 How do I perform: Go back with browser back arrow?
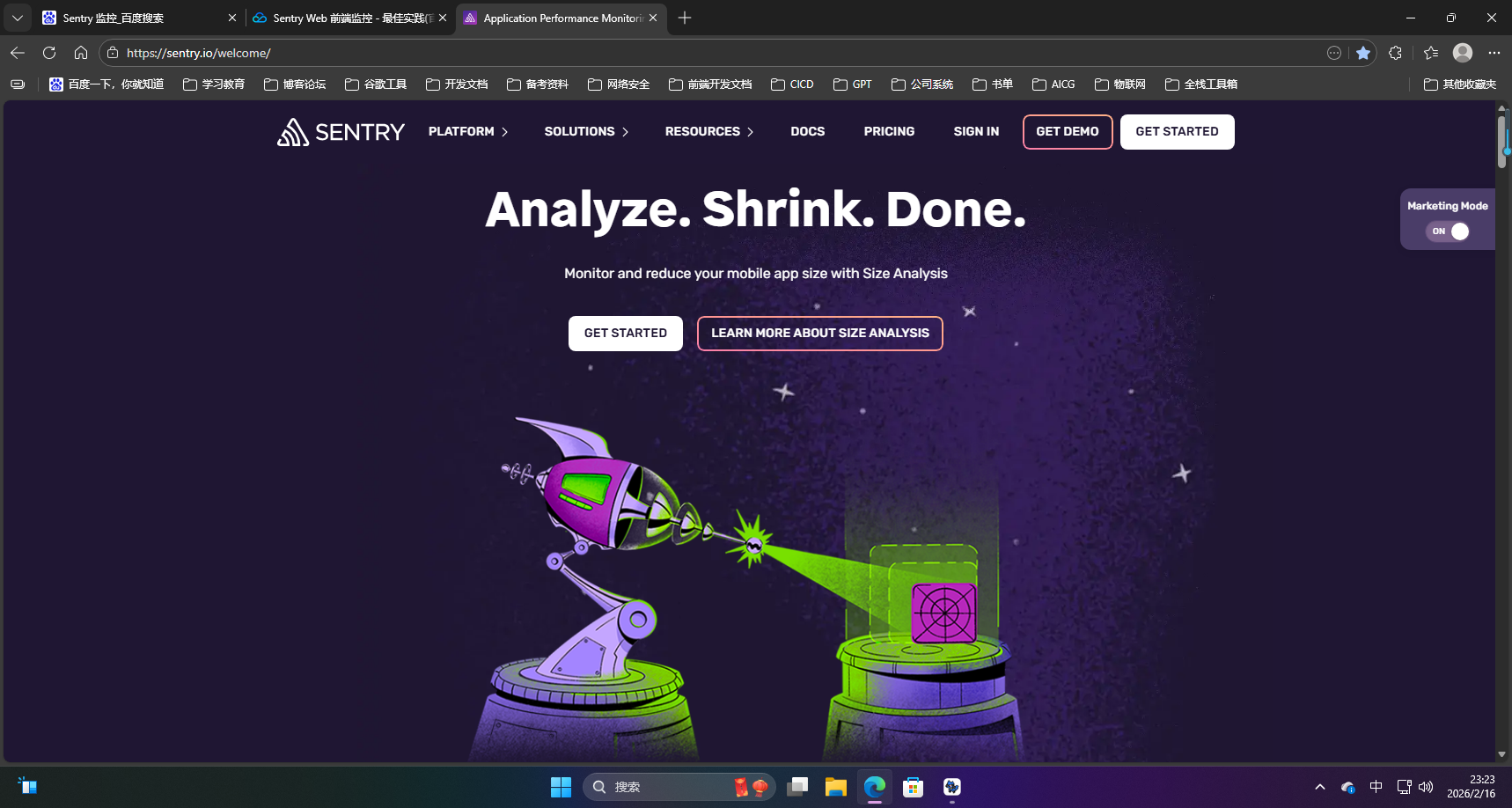18,53
